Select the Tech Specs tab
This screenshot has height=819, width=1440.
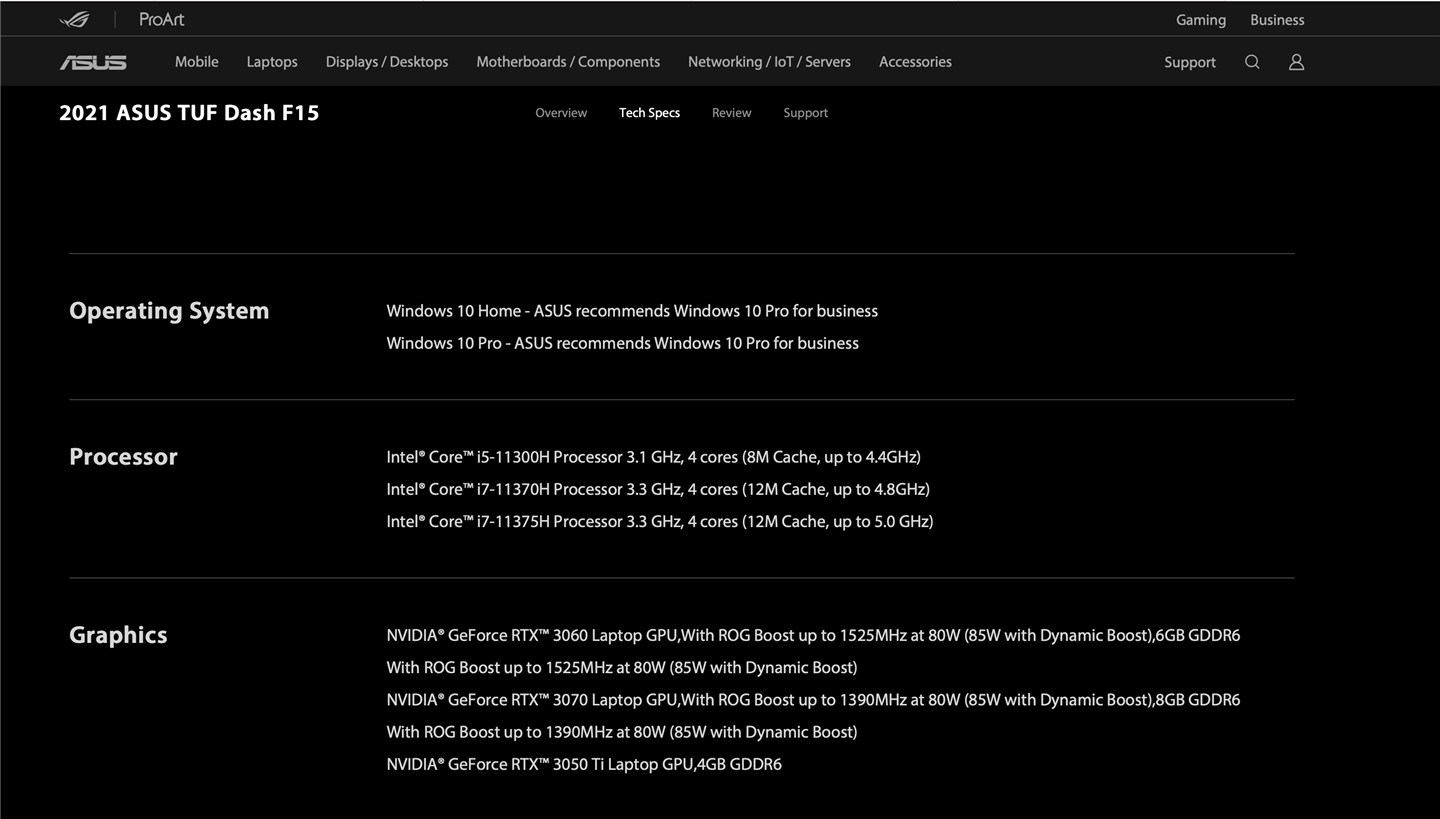[x=649, y=113]
